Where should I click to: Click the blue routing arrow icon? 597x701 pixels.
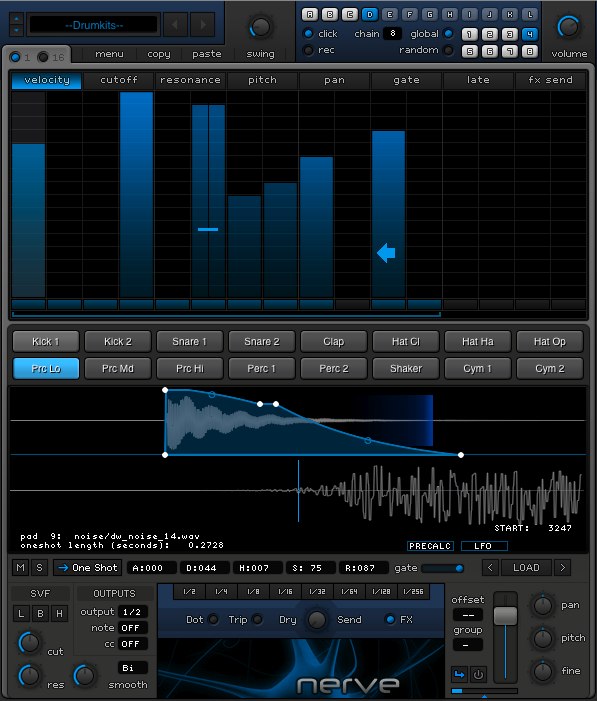pos(459,674)
